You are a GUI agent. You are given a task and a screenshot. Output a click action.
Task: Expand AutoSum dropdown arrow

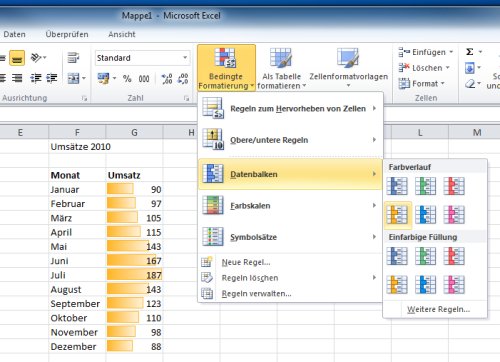pos(480,52)
